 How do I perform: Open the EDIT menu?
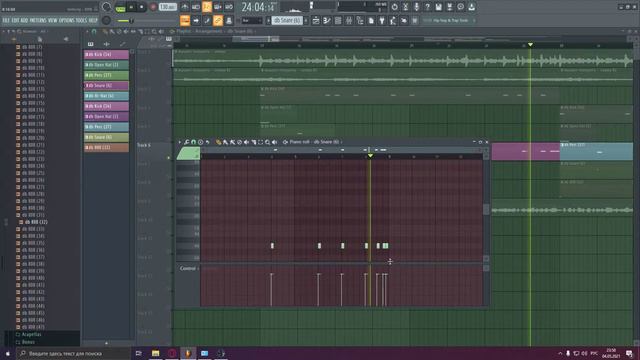15,20
